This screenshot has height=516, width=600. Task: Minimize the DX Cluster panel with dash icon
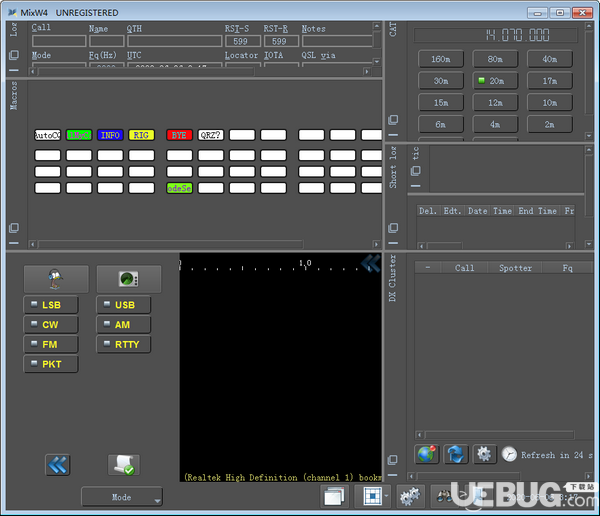[x=392, y=475]
